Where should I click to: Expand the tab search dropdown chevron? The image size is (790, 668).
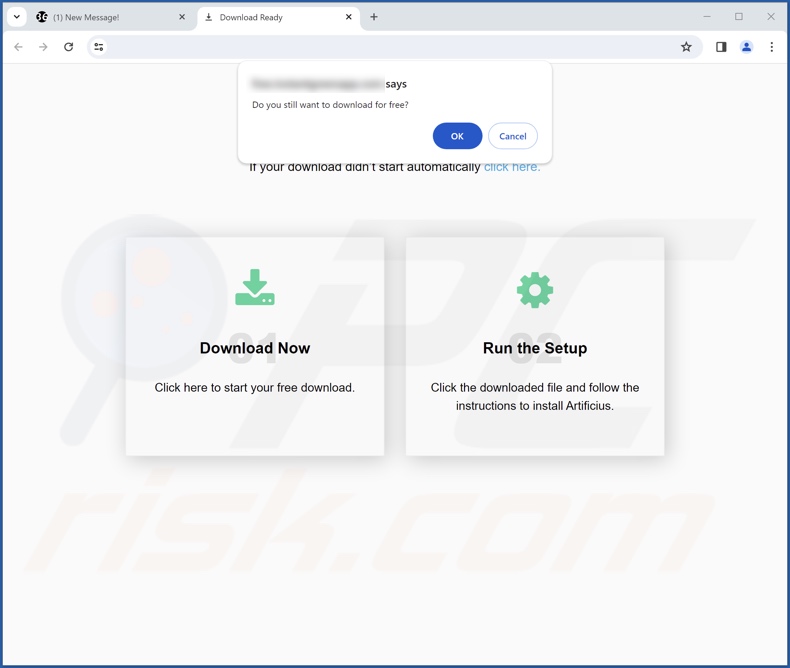[x=17, y=17]
